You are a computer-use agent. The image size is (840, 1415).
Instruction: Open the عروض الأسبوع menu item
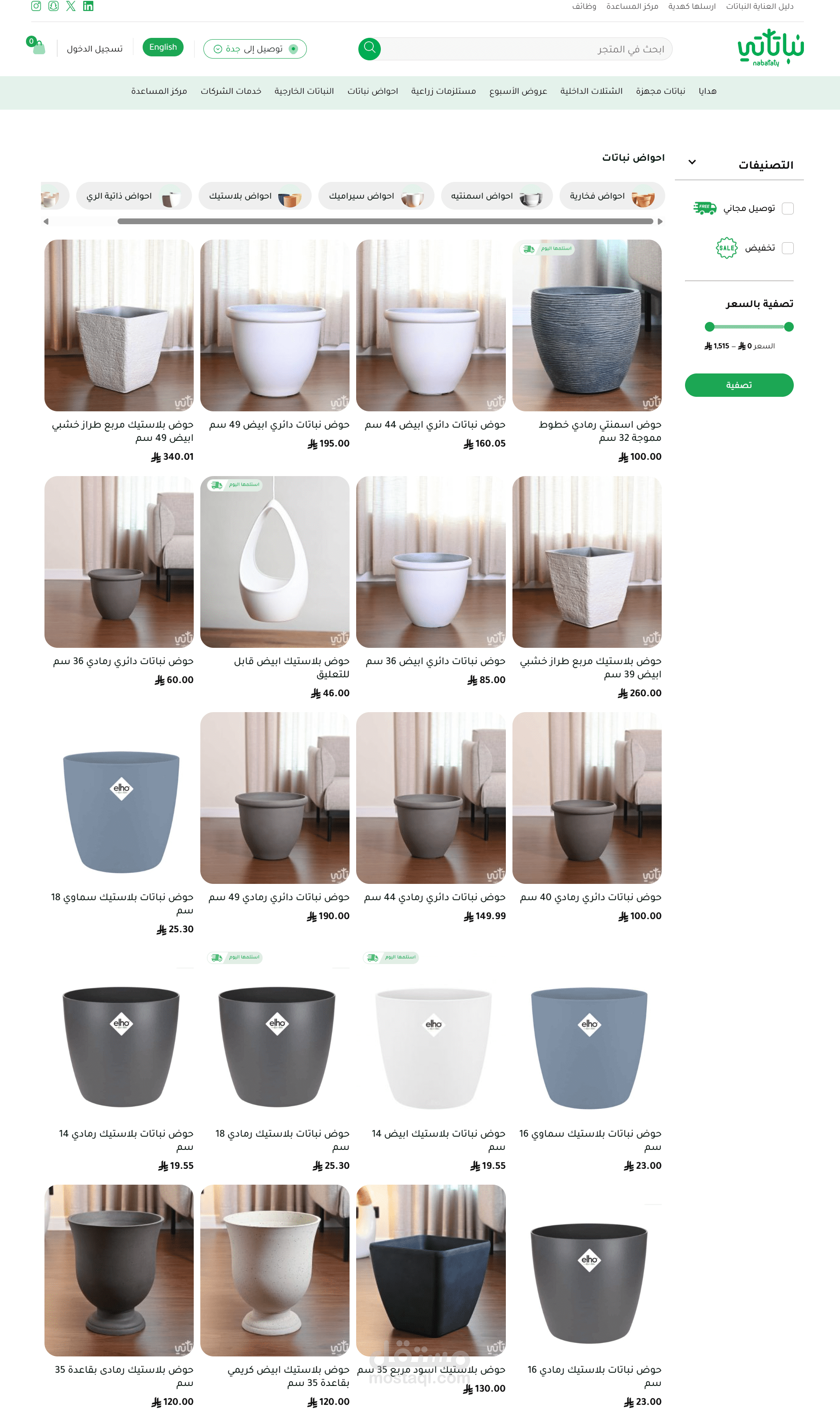pos(518,91)
